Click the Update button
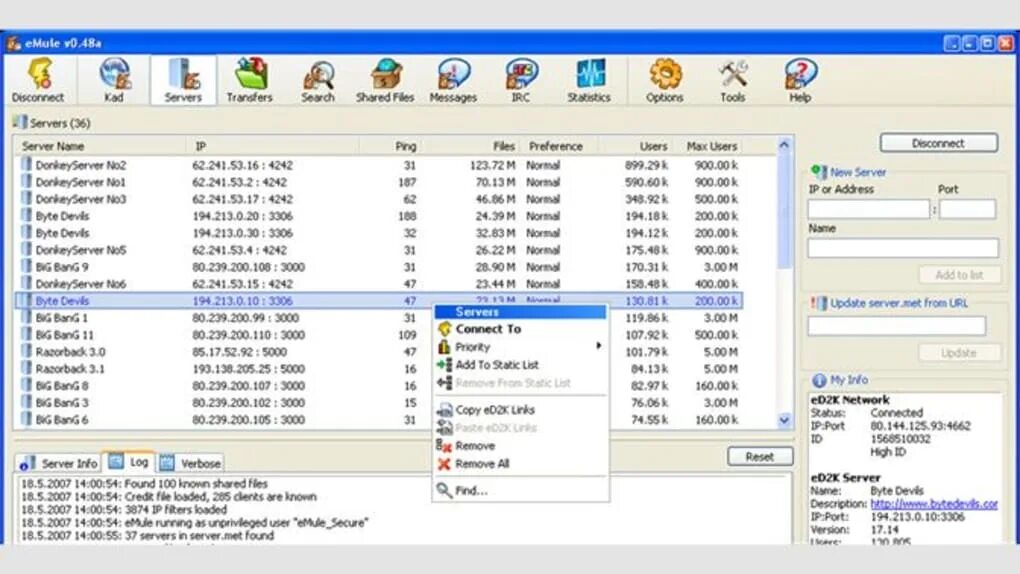The width and height of the screenshot is (1020, 574). (x=960, y=353)
